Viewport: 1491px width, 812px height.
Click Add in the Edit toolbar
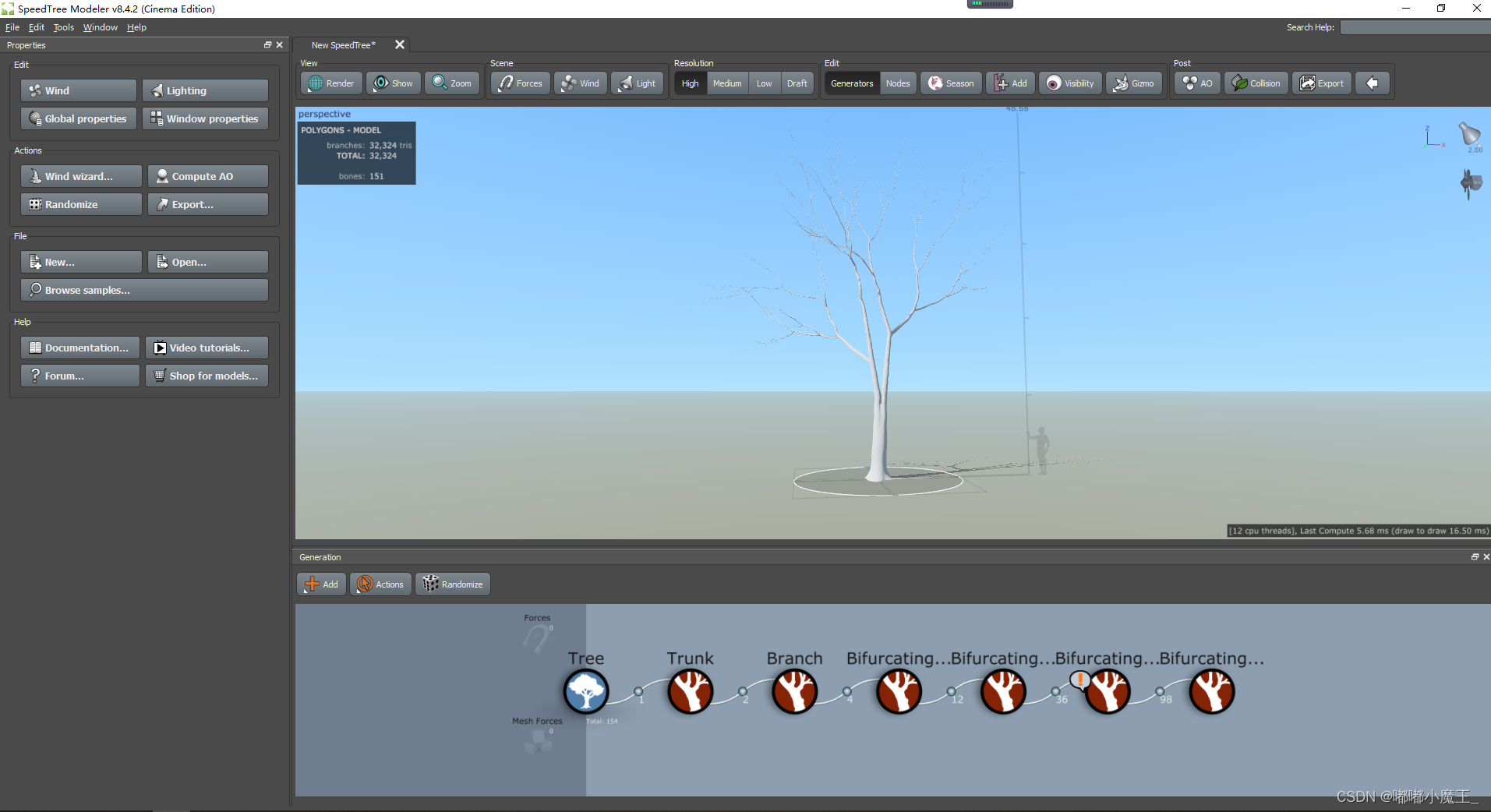tap(1011, 83)
